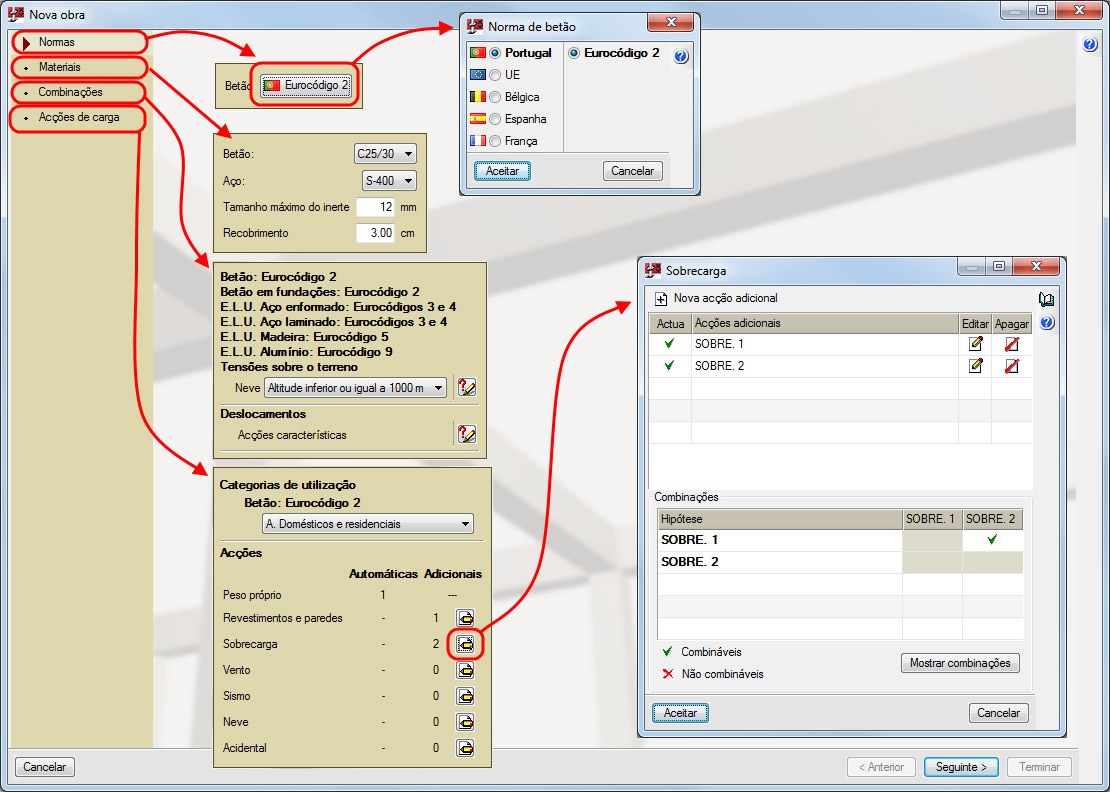
Task: Click Norma de betão window title icon
Action: [x=475, y=26]
